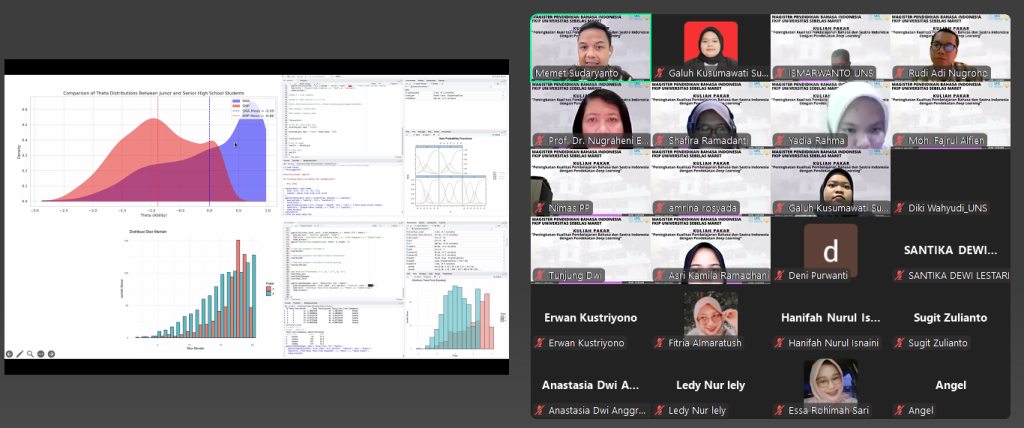
Task: Click muted mic icon for ISMARWANTO UNS
Action: pos(781,72)
